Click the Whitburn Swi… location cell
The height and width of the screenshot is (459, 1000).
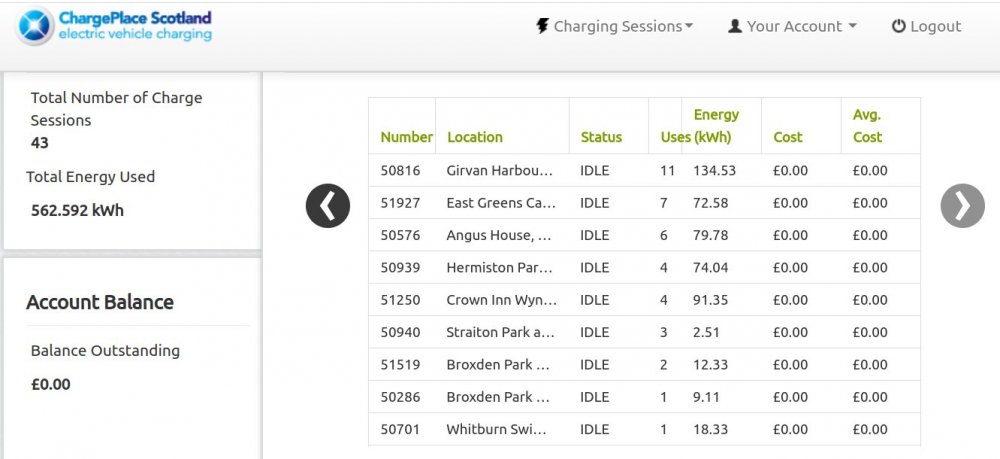click(497, 430)
